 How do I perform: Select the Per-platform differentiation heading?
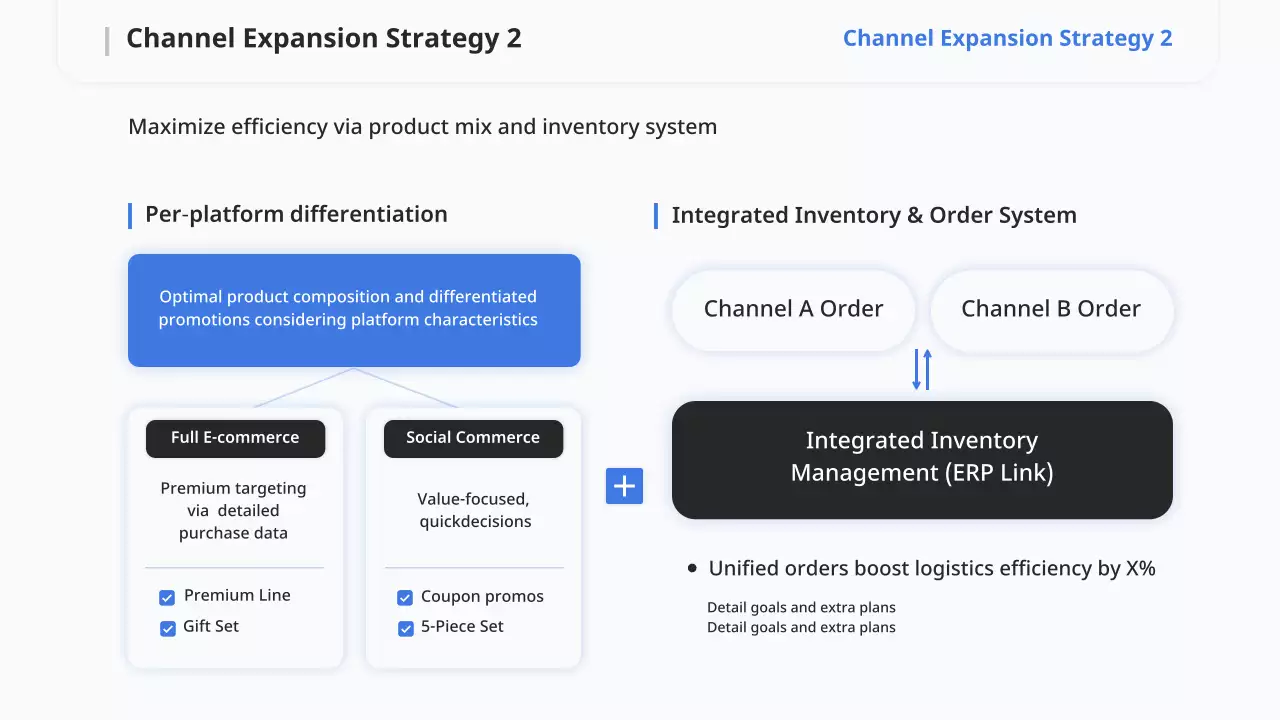(296, 214)
